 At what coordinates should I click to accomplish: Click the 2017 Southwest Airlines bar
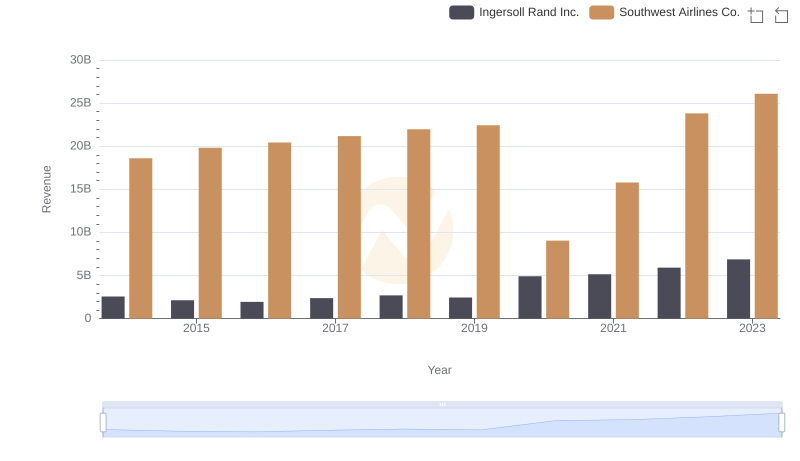tap(349, 227)
